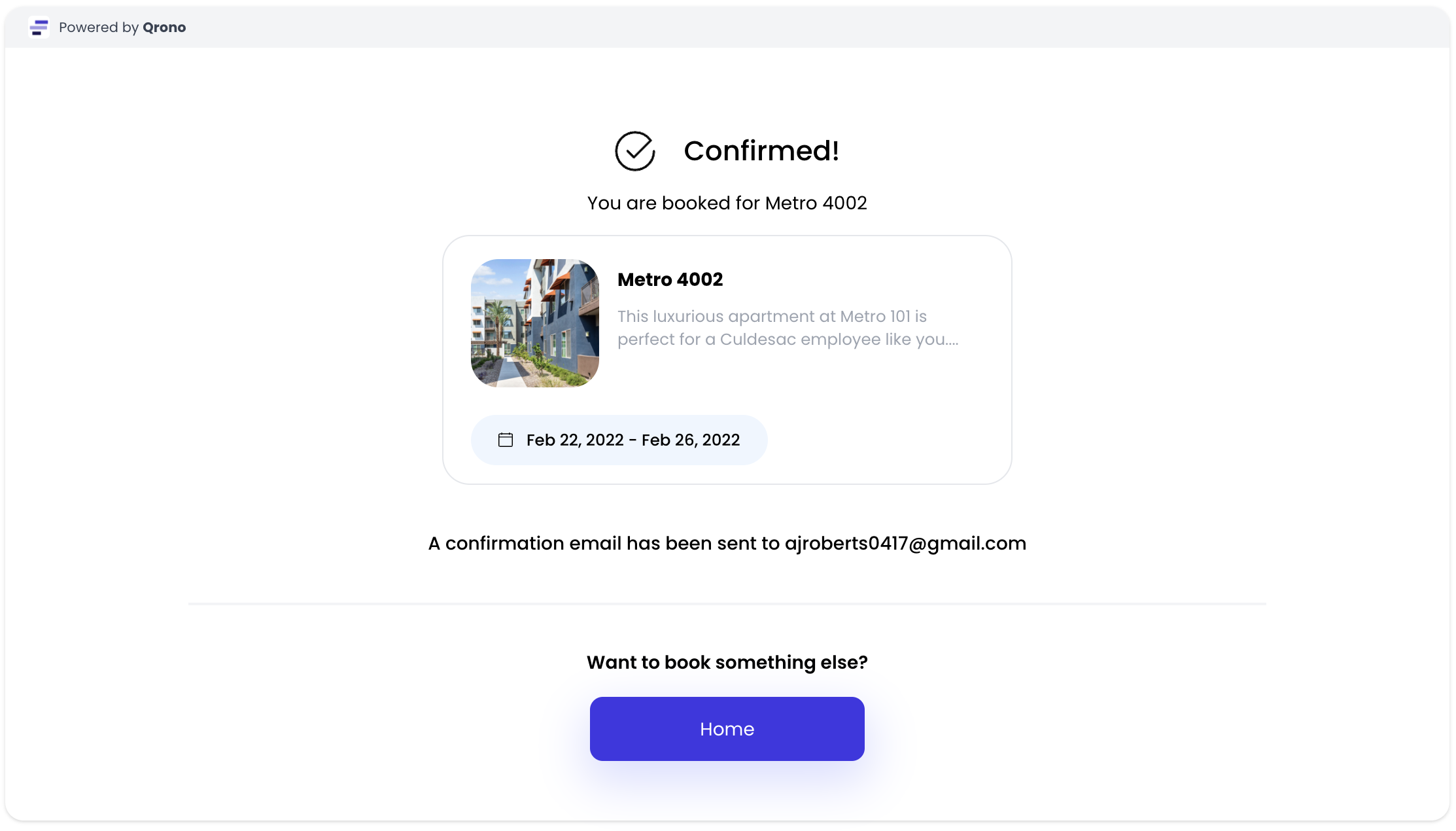
Task: Open the Metro 4002 apartment photo
Action: tap(535, 323)
